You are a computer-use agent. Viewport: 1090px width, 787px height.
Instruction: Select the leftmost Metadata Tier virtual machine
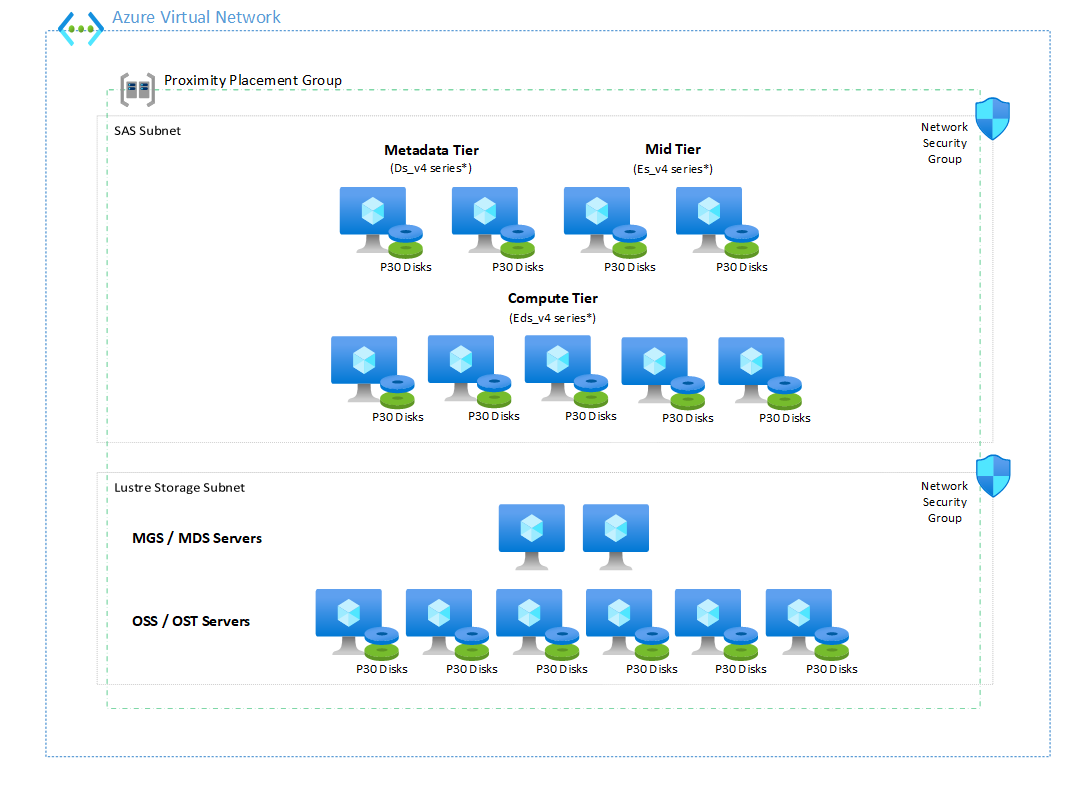[373, 219]
